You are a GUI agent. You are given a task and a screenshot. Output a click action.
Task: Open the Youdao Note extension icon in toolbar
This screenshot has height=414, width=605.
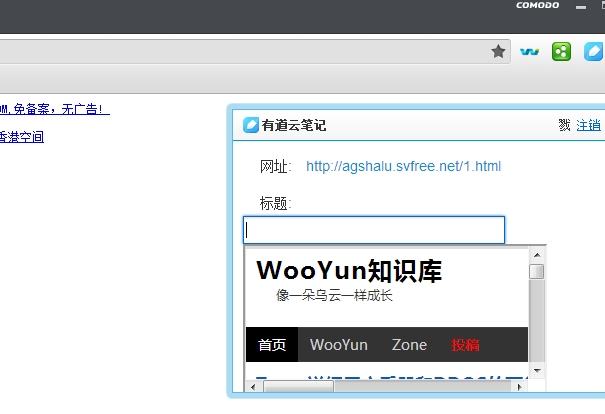(594, 51)
